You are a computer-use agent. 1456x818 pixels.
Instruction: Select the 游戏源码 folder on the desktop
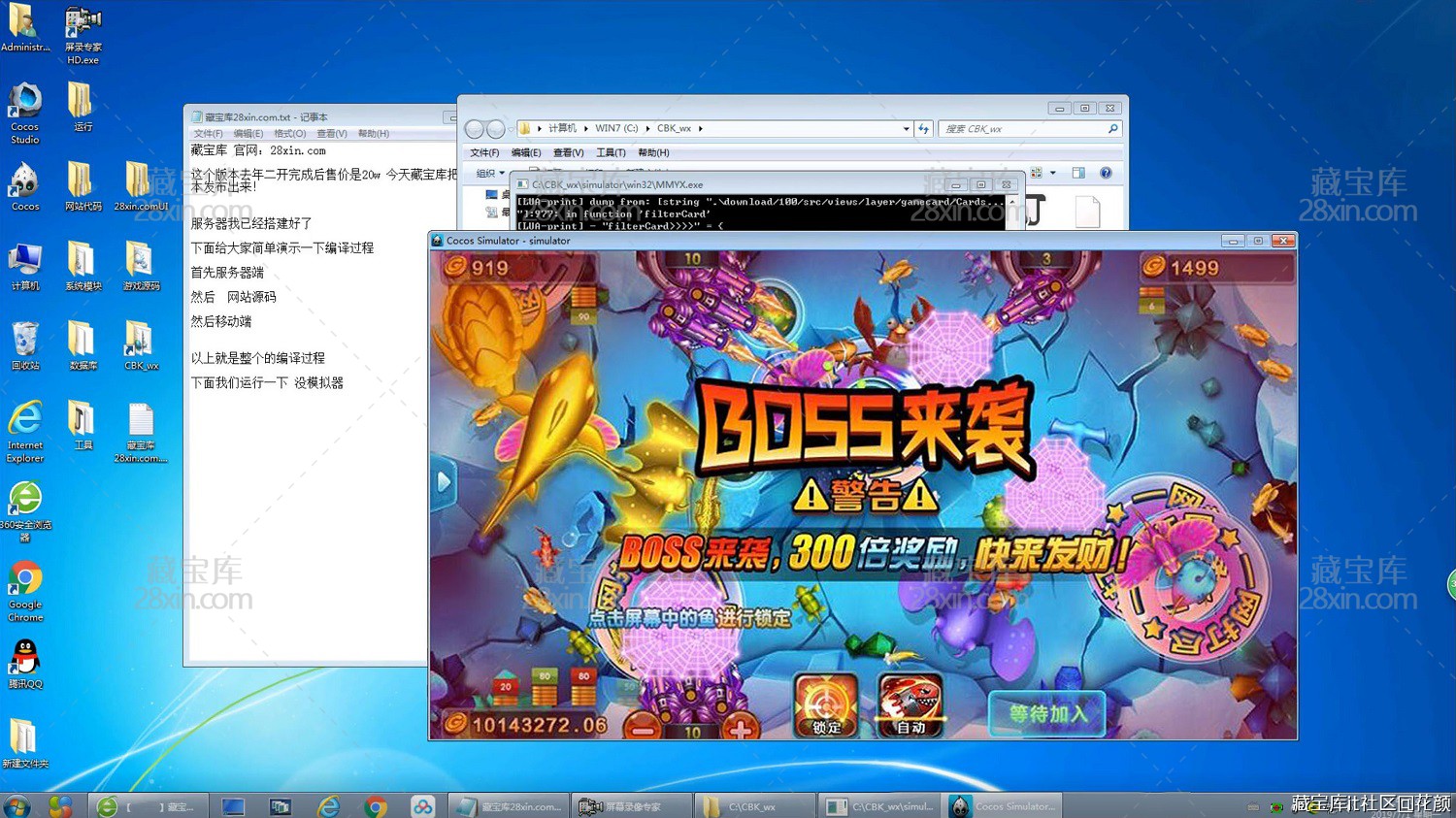click(x=141, y=267)
